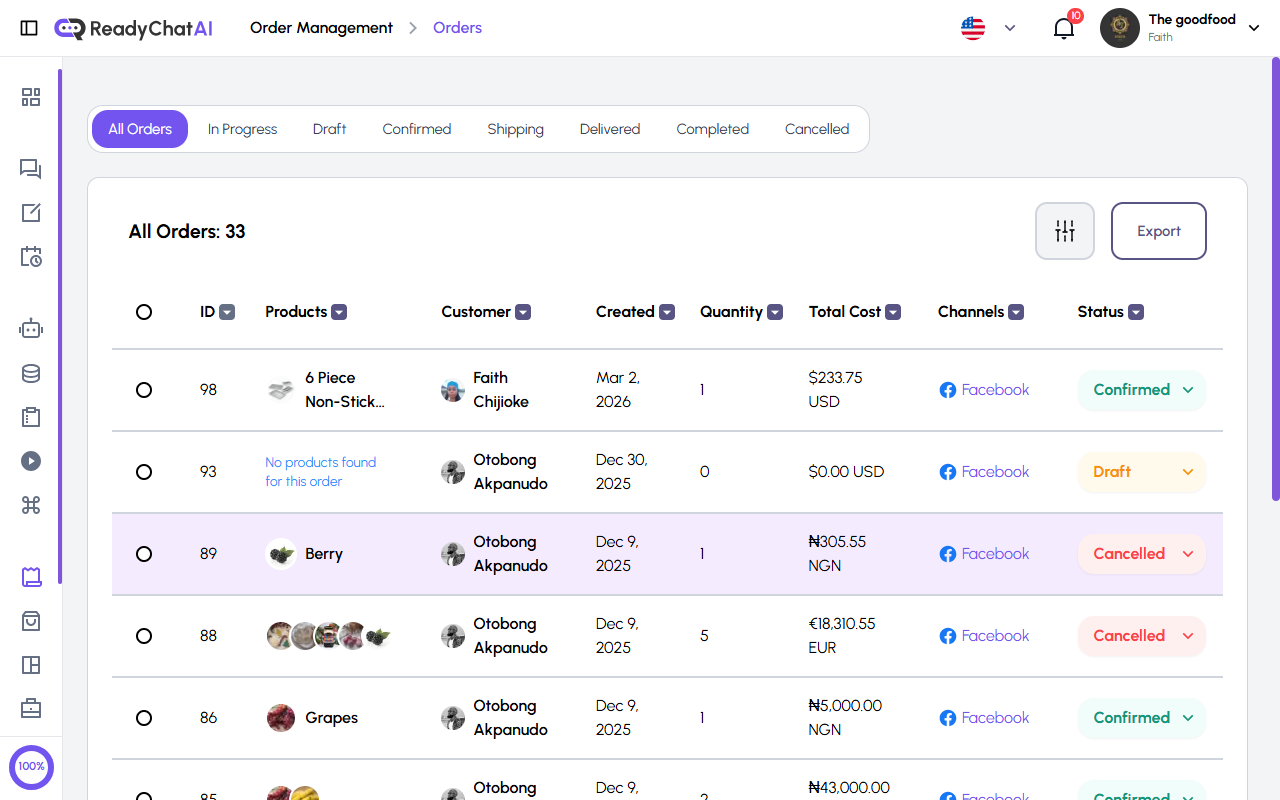
Task: Click the play circle sidebar icon
Action: pos(31,461)
